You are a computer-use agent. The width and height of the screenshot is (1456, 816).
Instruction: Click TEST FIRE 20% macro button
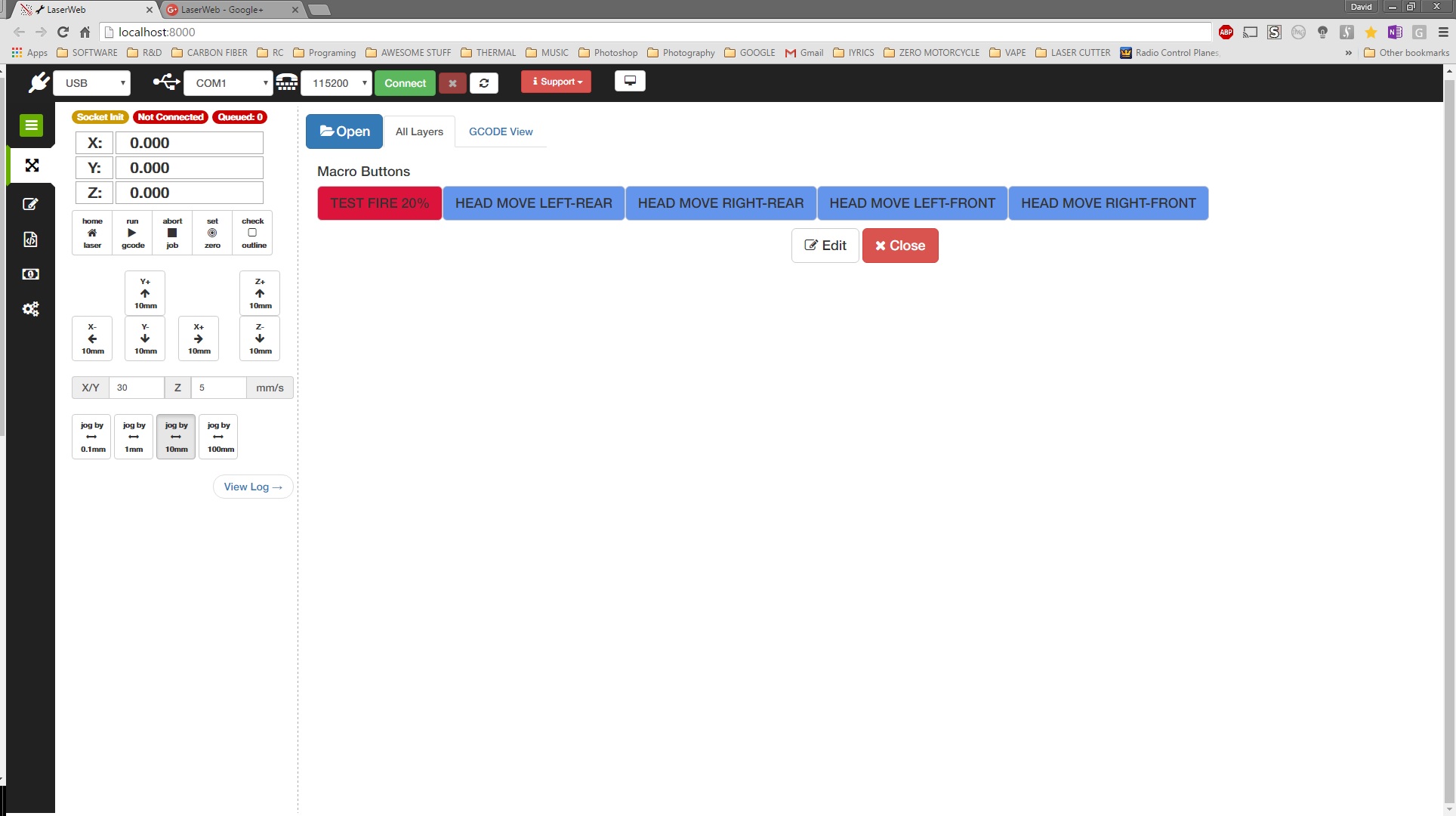click(380, 203)
